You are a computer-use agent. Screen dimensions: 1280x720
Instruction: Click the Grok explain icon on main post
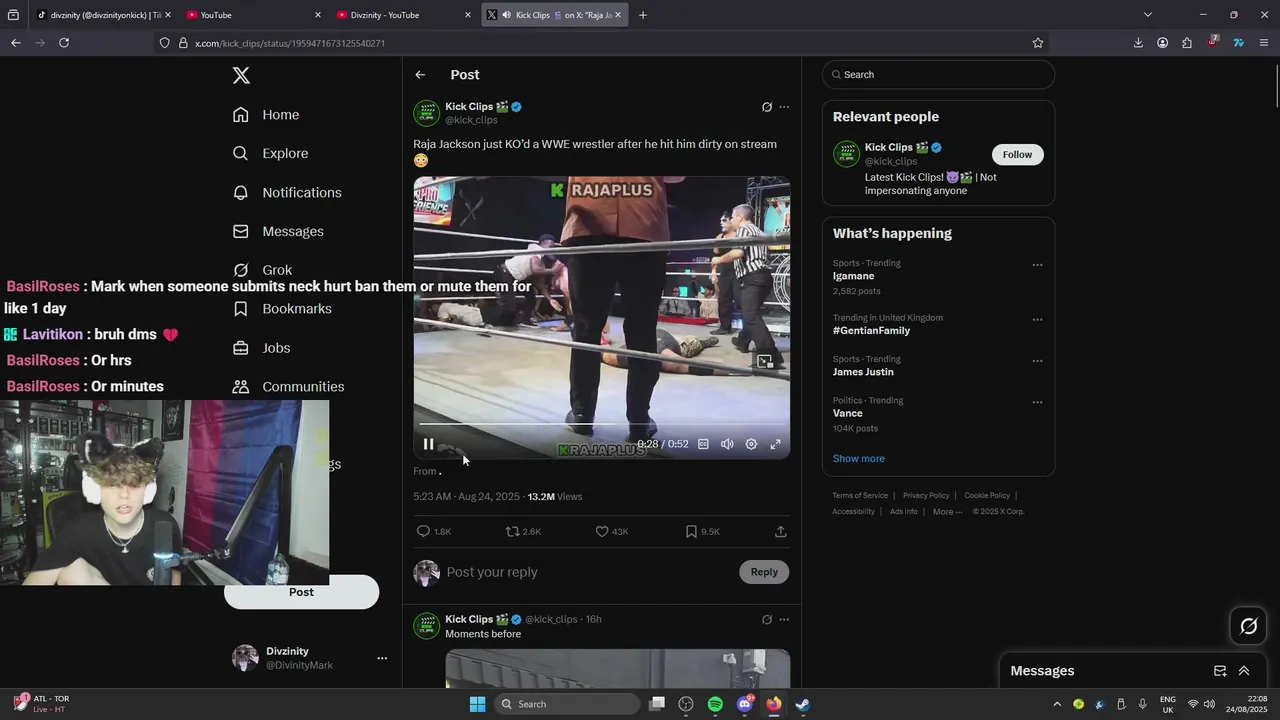(x=767, y=107)
